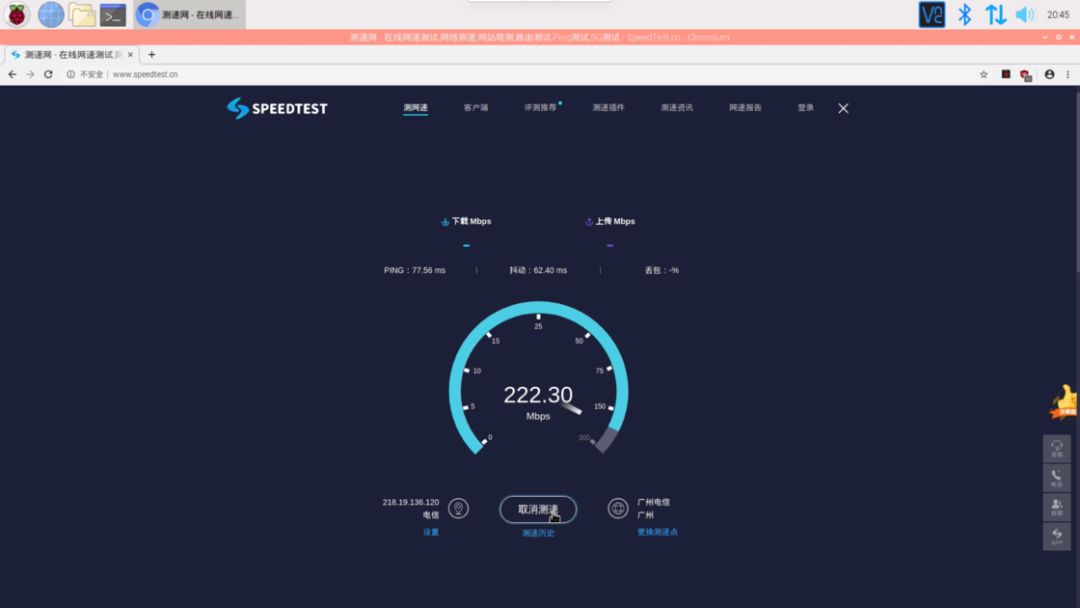This screenshot has width=1080, height=608.
Task: Open the network up-down arrows tray icon
Action: pos(995,14)
